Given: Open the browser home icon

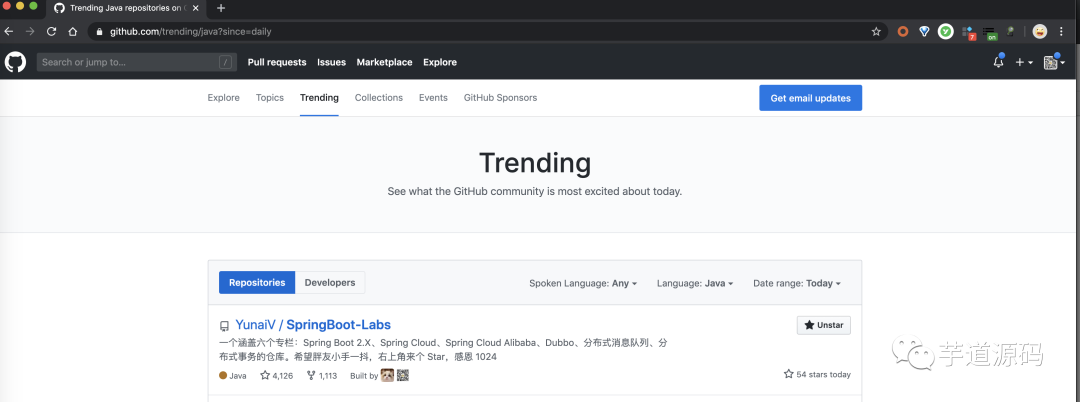Looking at the screenshot, I should [x=72, y=31].
